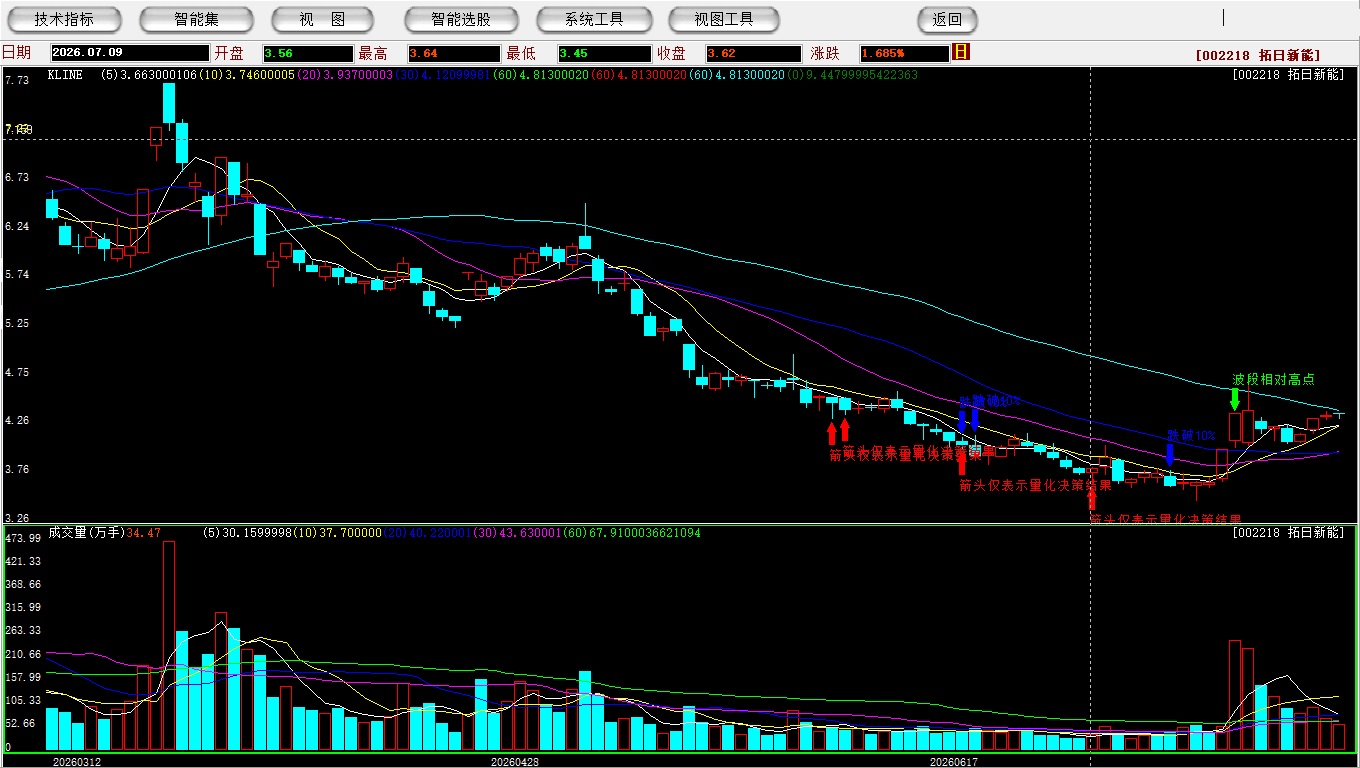Go back with the 返回 button
The height and width of the screenshot is (768, 1360).
[x=947, y=19]
